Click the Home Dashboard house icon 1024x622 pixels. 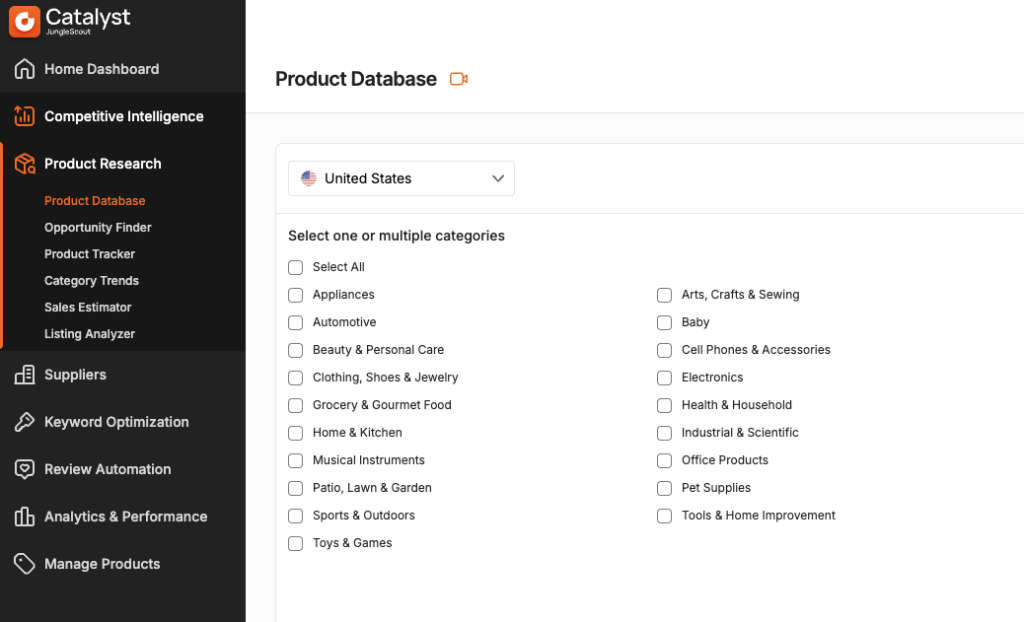(x=25, y=69)
